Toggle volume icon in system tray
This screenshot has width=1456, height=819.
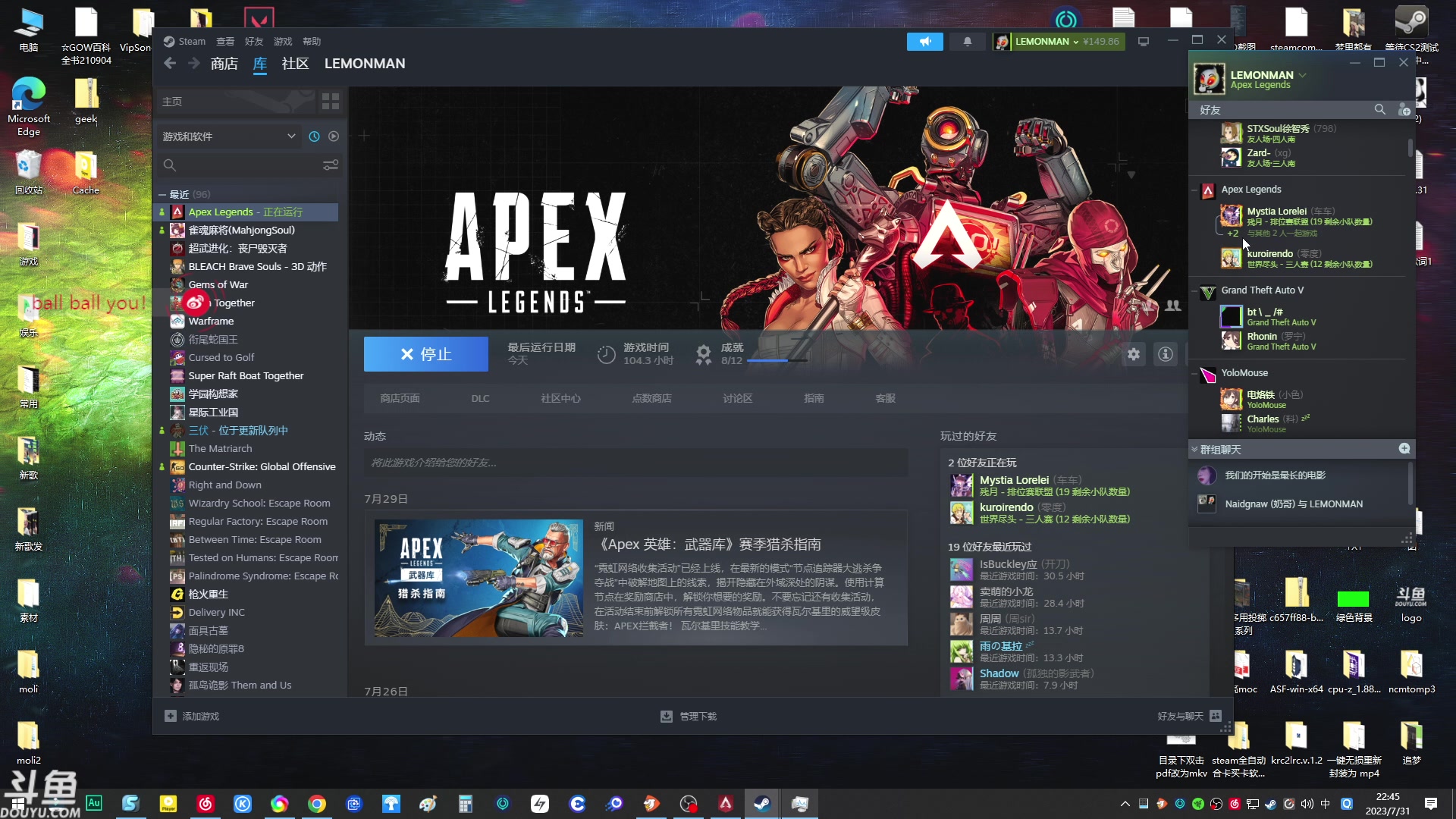pos(1307,804)
